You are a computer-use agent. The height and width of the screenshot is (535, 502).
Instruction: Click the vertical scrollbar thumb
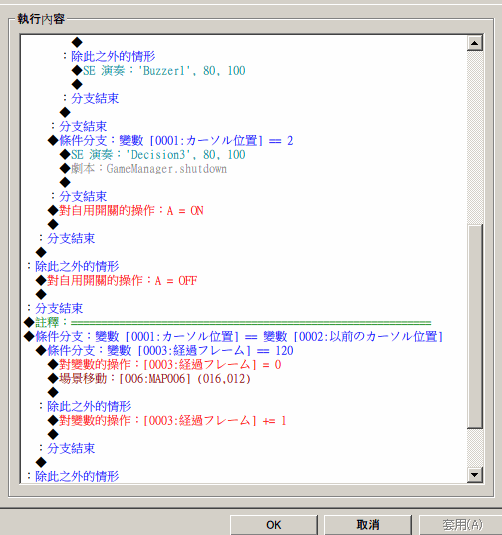coord(474,326)
